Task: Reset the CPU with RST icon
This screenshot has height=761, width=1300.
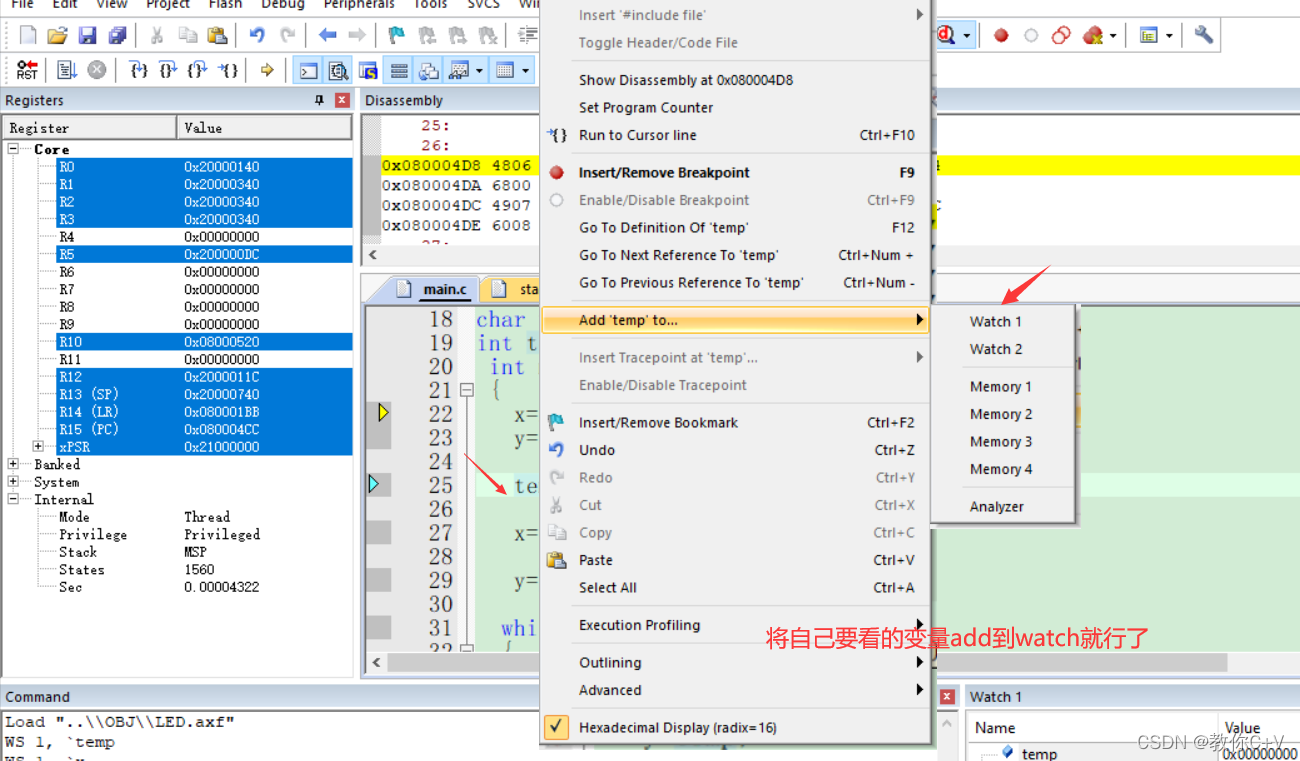Action: [27, 71]
